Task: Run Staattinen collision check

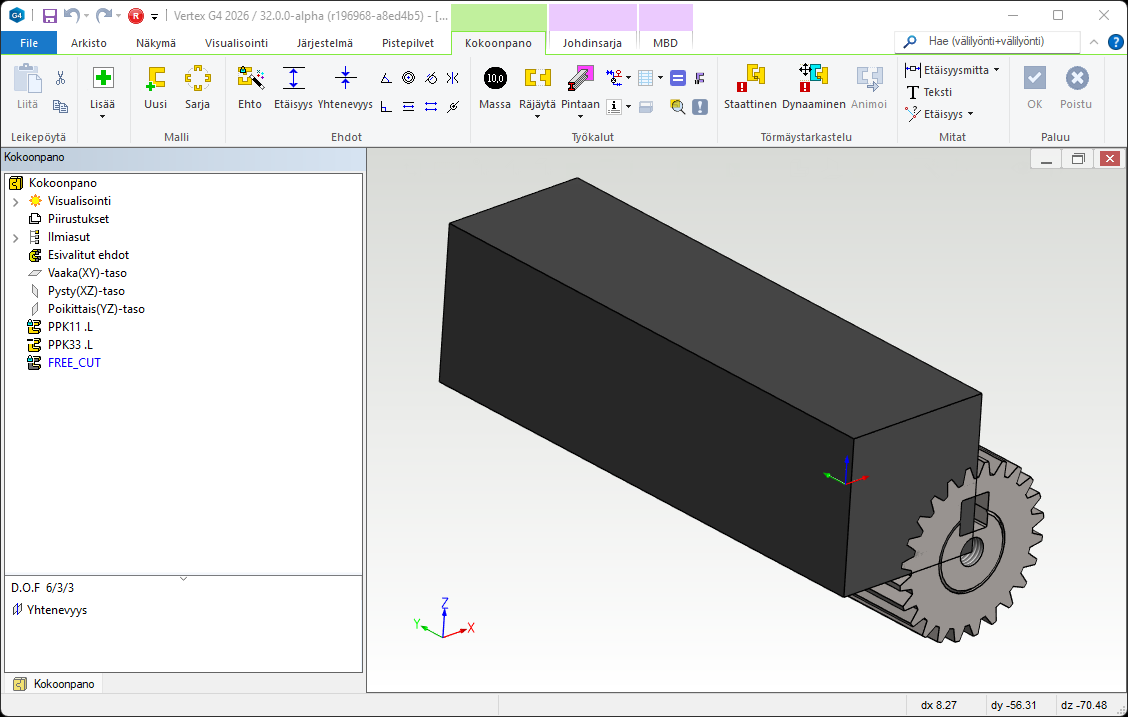Action: 750,87
